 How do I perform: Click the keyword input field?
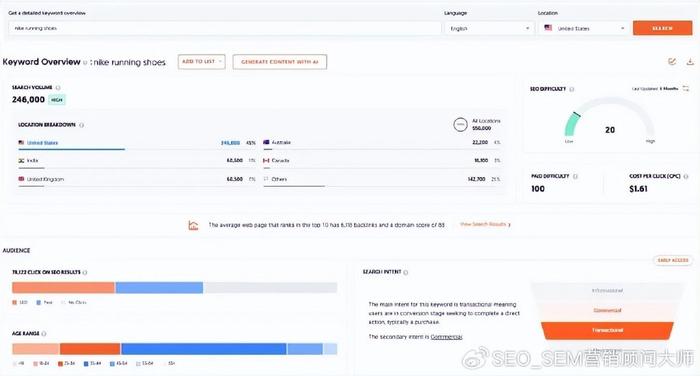click(x=225, y=28)
